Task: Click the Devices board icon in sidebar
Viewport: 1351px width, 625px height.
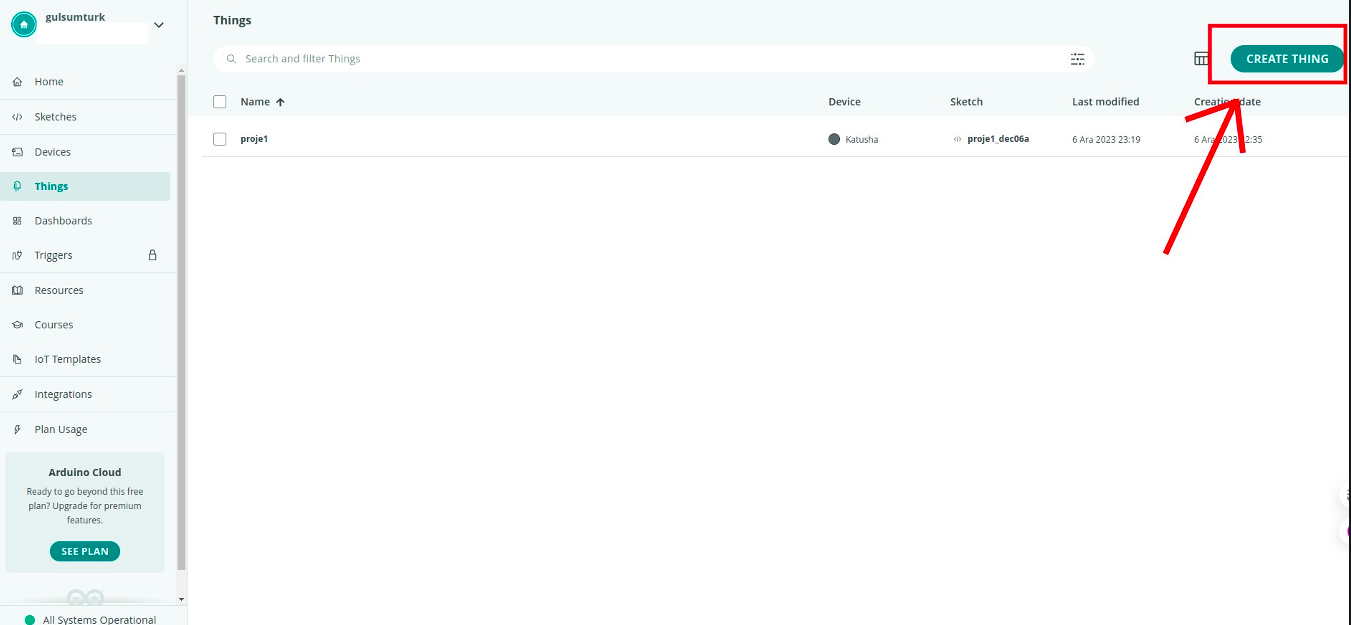Action: 17,152
